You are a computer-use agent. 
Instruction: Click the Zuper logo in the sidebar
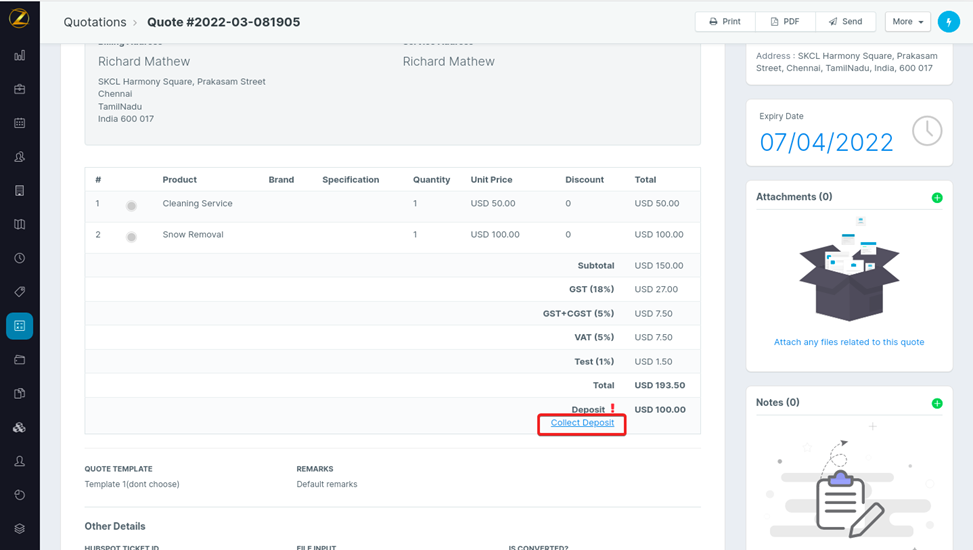tap(19, 18)
